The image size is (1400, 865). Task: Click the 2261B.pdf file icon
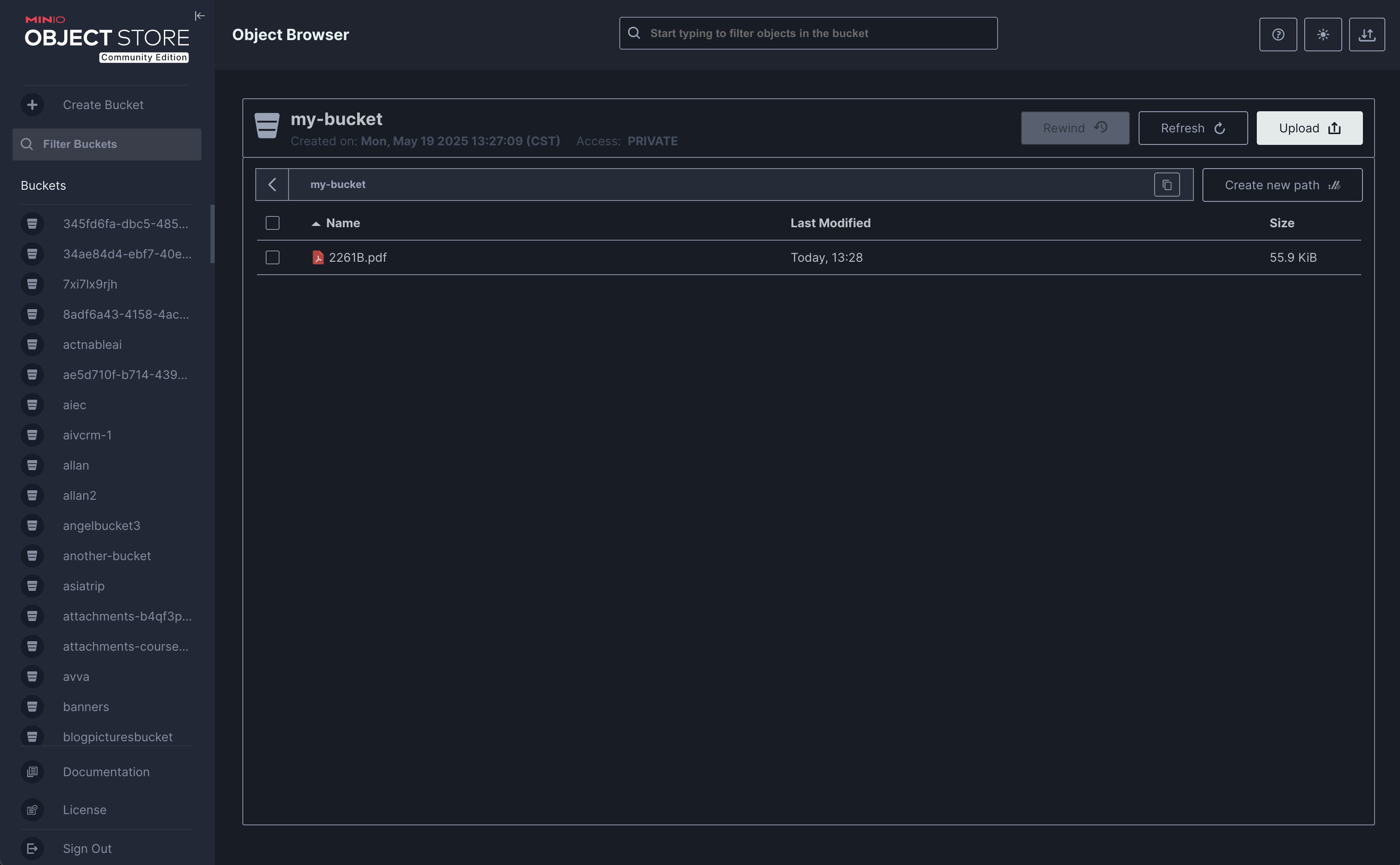point(317,257)
